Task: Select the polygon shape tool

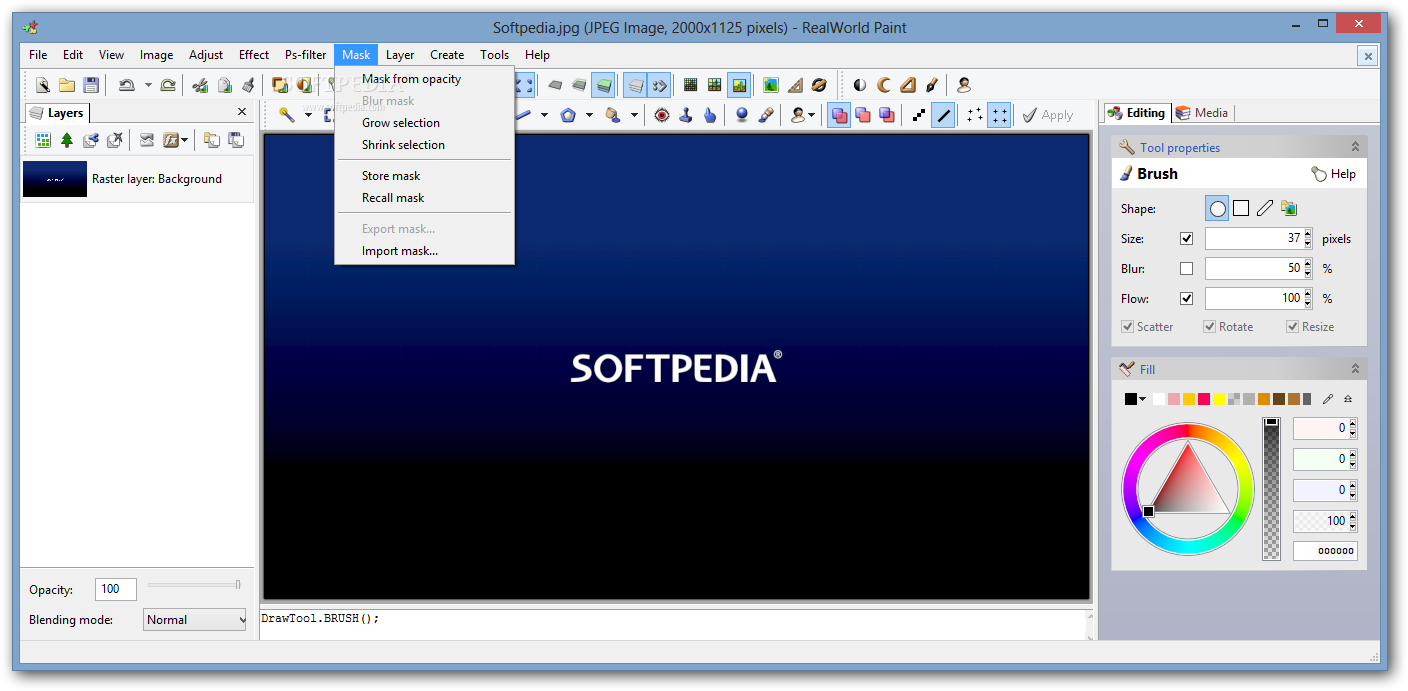Action: pyautogui.click(x=568, y=115)
